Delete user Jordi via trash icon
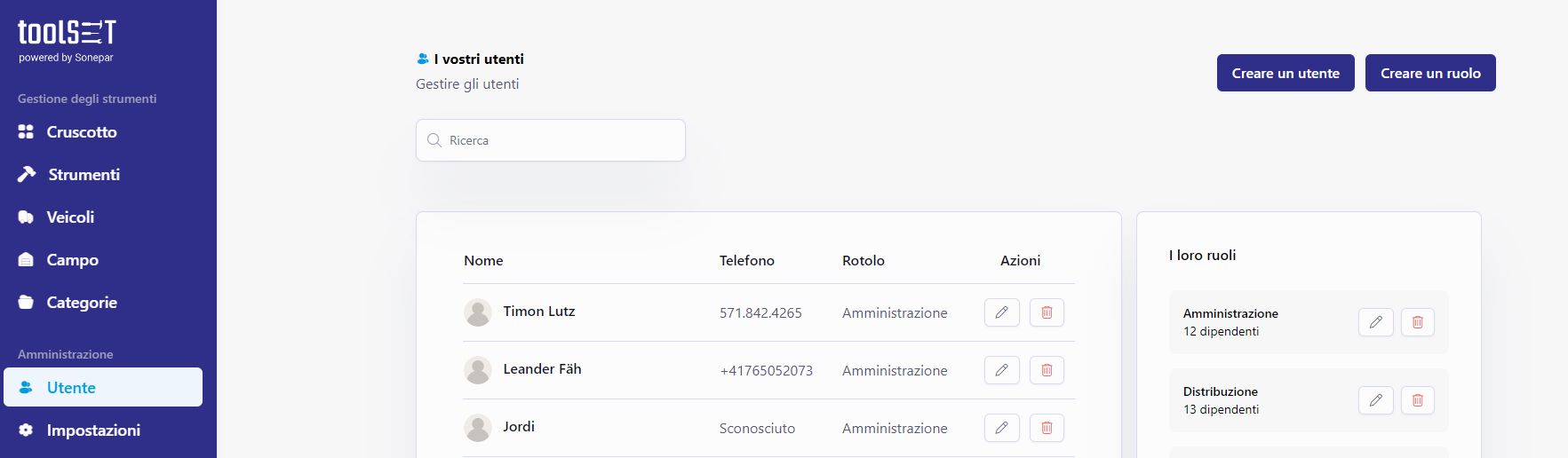 coord(1047,428)
